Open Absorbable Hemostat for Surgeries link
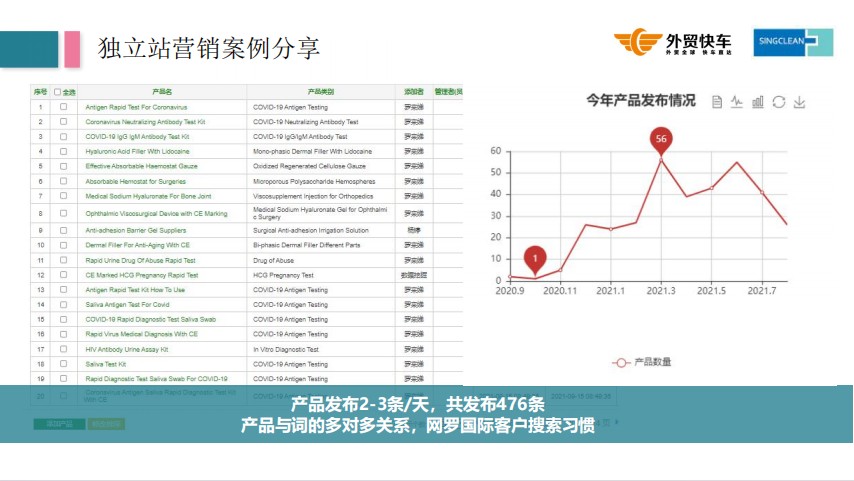This screenshot has width=854, height=481. (x=136, y=181)
